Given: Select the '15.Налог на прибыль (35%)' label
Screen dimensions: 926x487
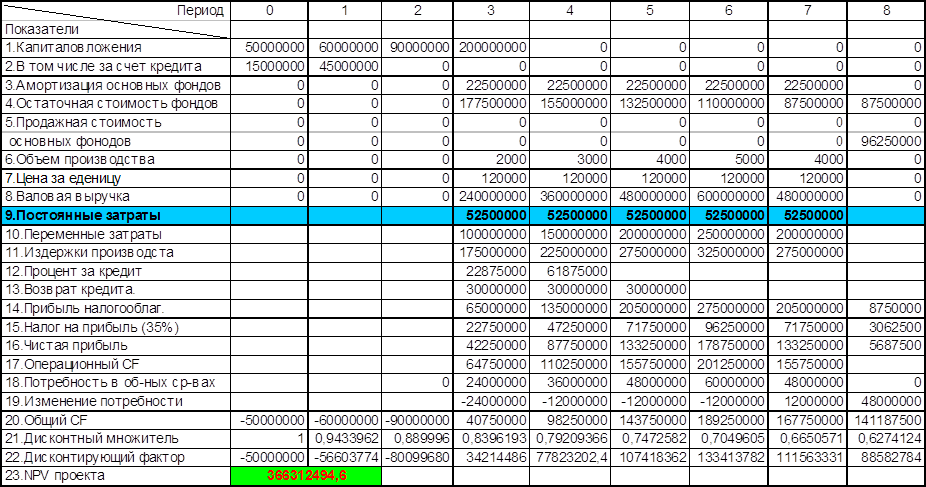Looking at the screenshot, I should pos(115,327).
